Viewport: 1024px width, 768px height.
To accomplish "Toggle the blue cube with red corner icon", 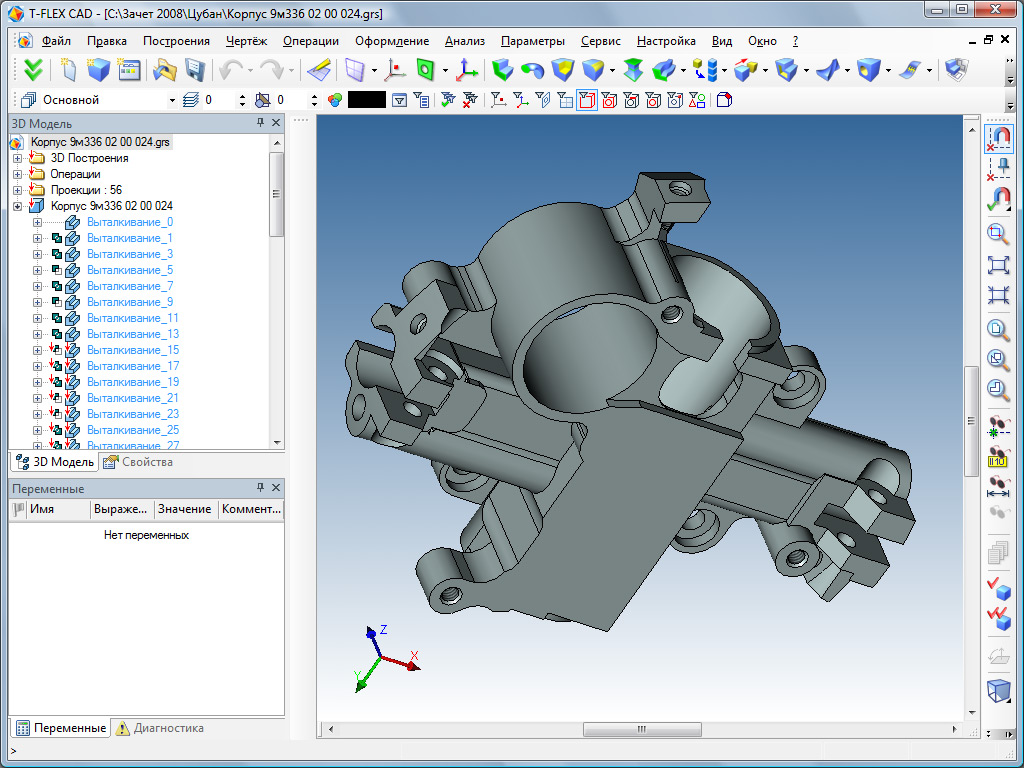I will coord(724,100).
